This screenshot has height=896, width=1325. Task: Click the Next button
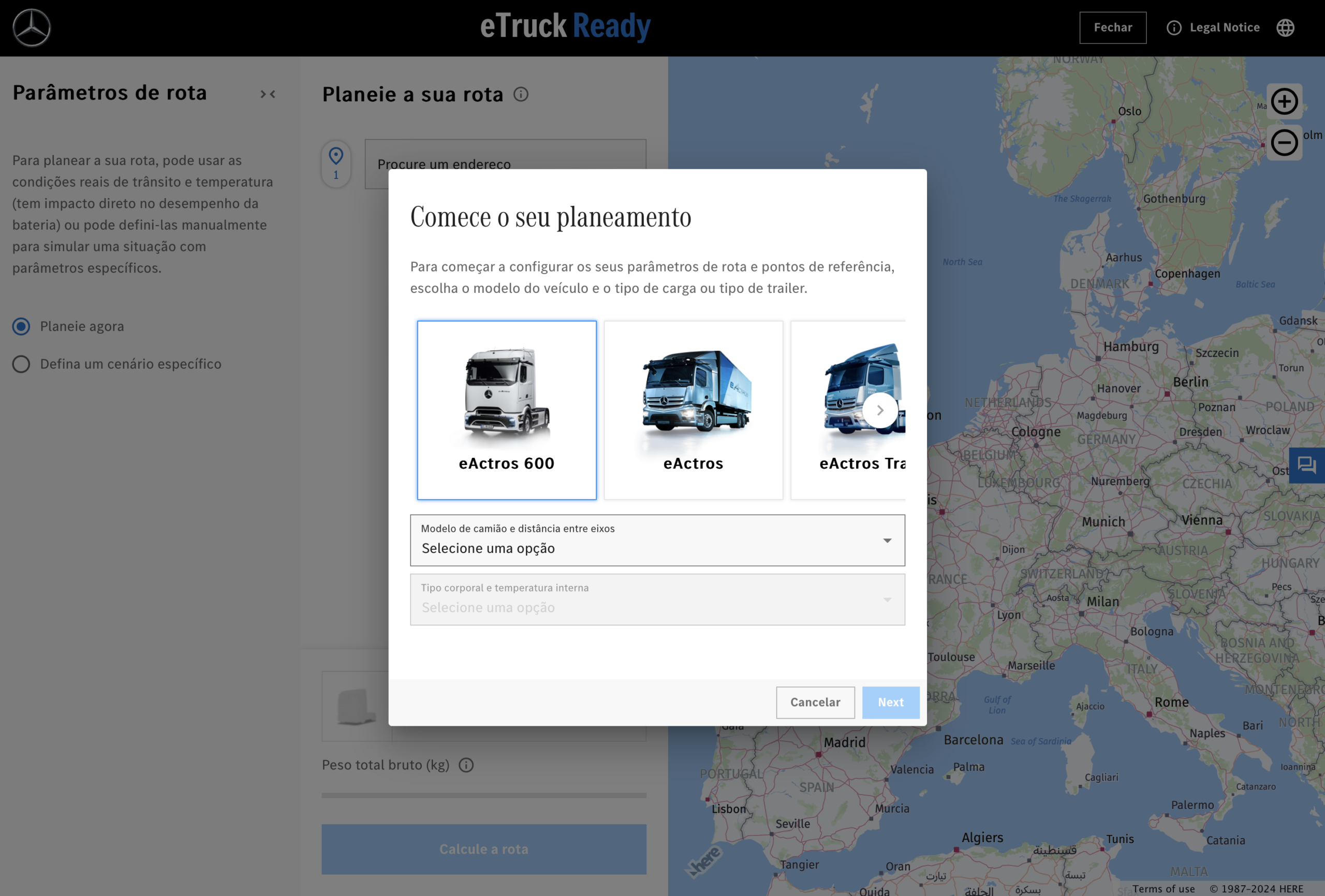890,702
